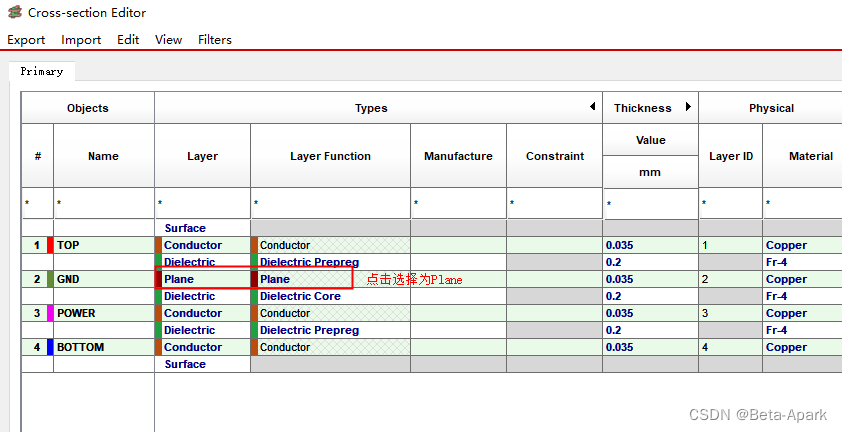
Task: Click the POWER layer thickness value 0.035
Action: pos(650,313)
